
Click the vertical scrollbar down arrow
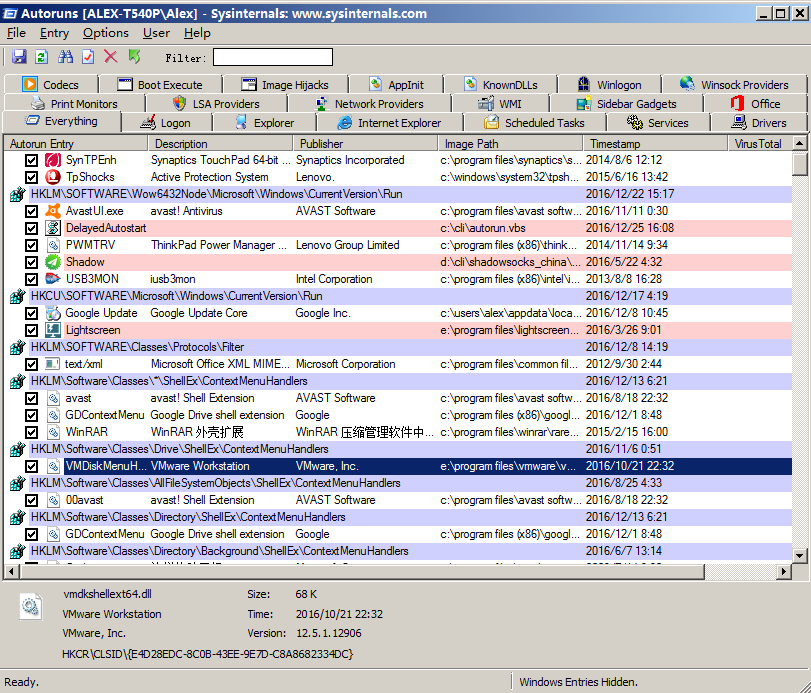[x=800, y=556]
